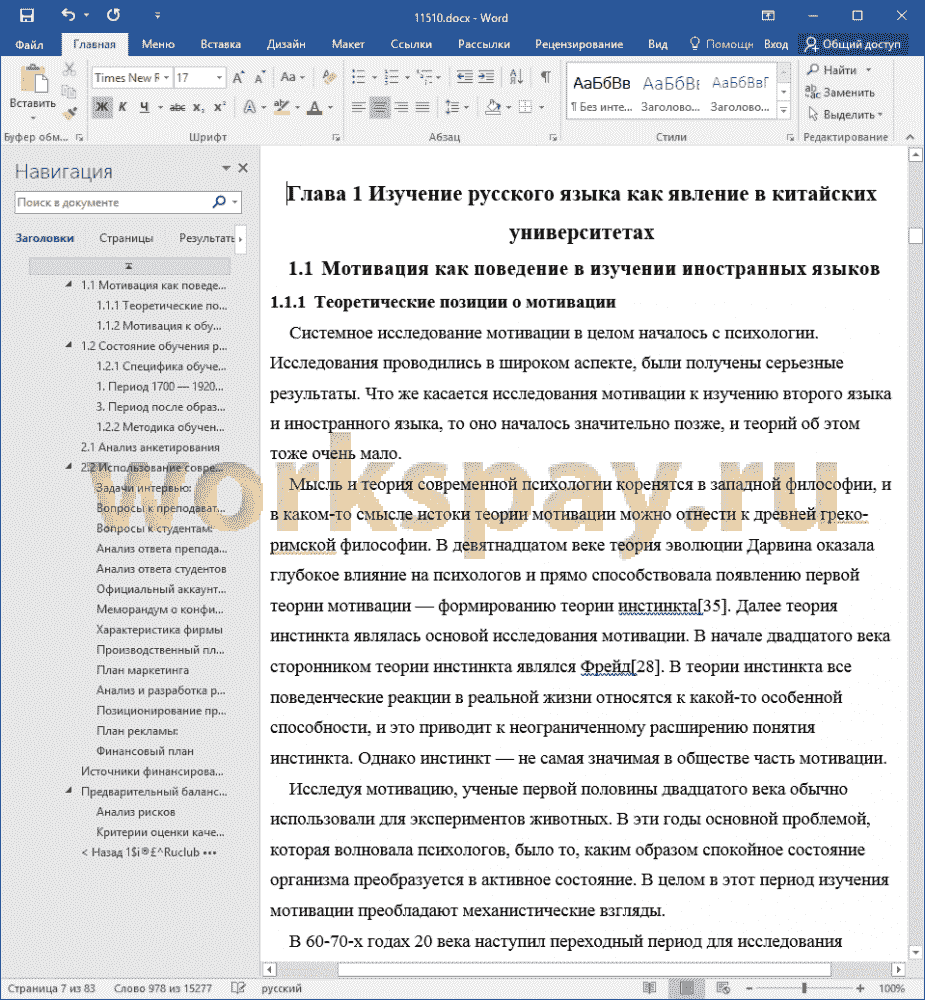The height and width of the screenshot is (1000, 925).
Task: Decrease font size with the shrink-font icon
Action: point(259,78)
